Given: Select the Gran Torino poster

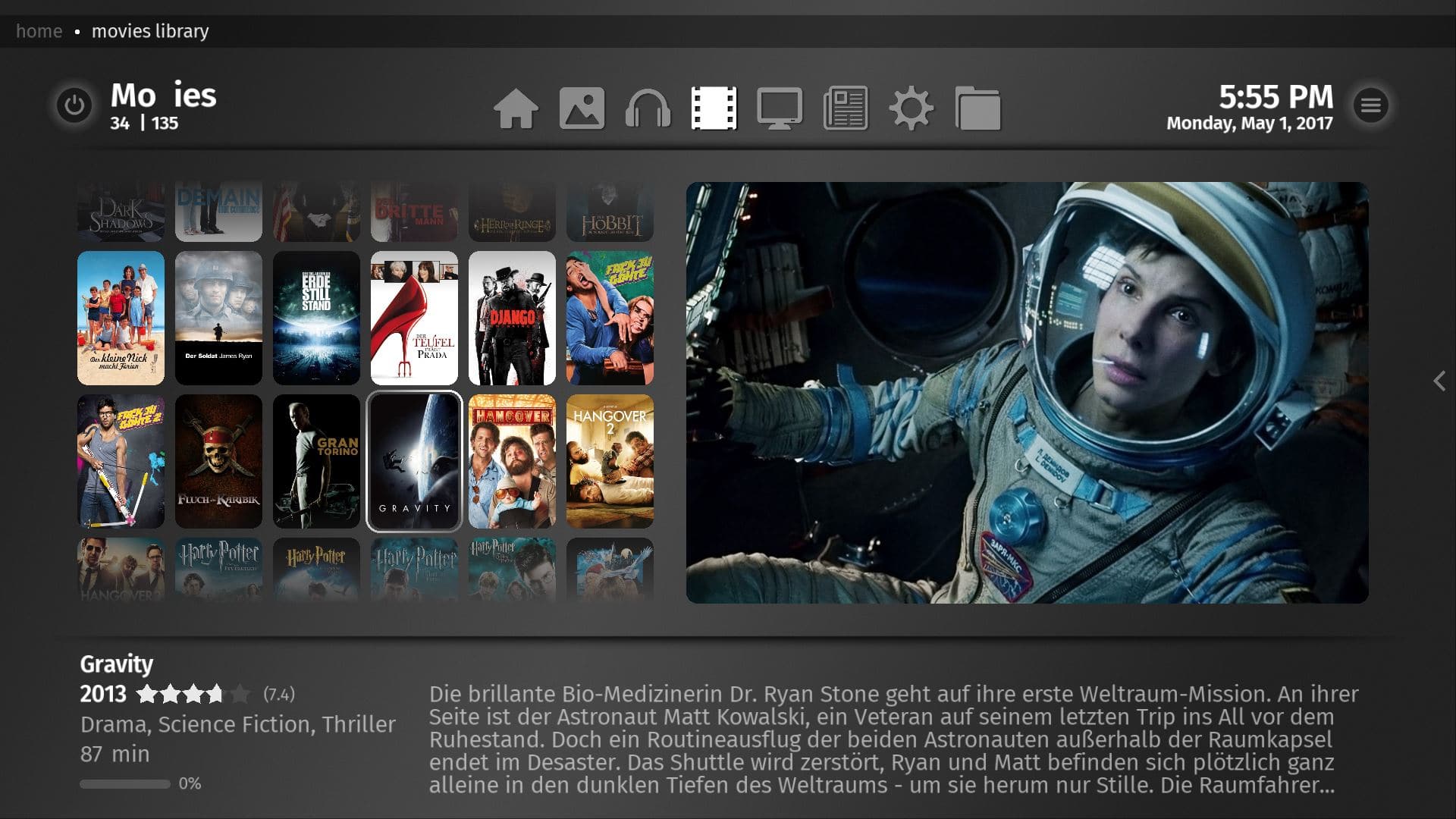Looking at the screenshot, I should (x=316, y=461).
